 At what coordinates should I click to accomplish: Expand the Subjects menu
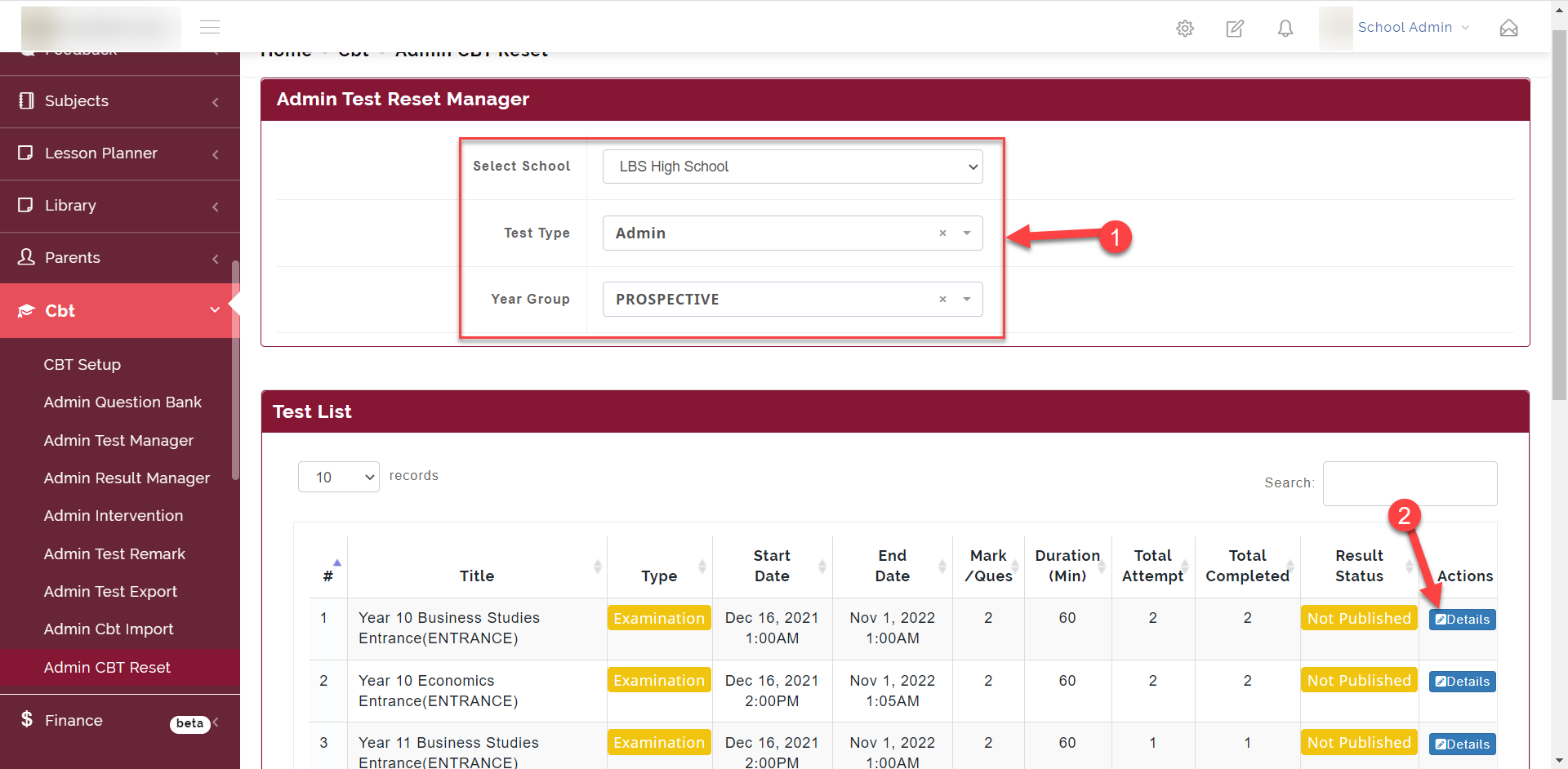[x=216, y=102]
